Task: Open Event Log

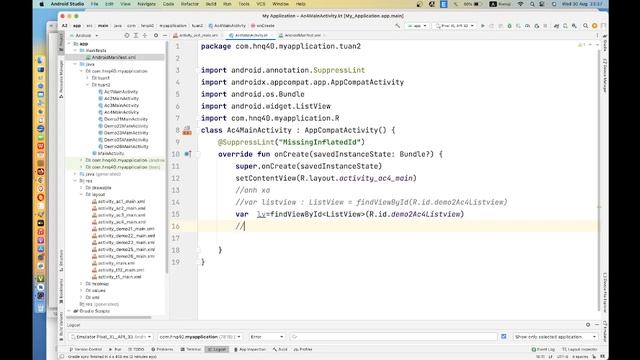Action: coord(543,349)
